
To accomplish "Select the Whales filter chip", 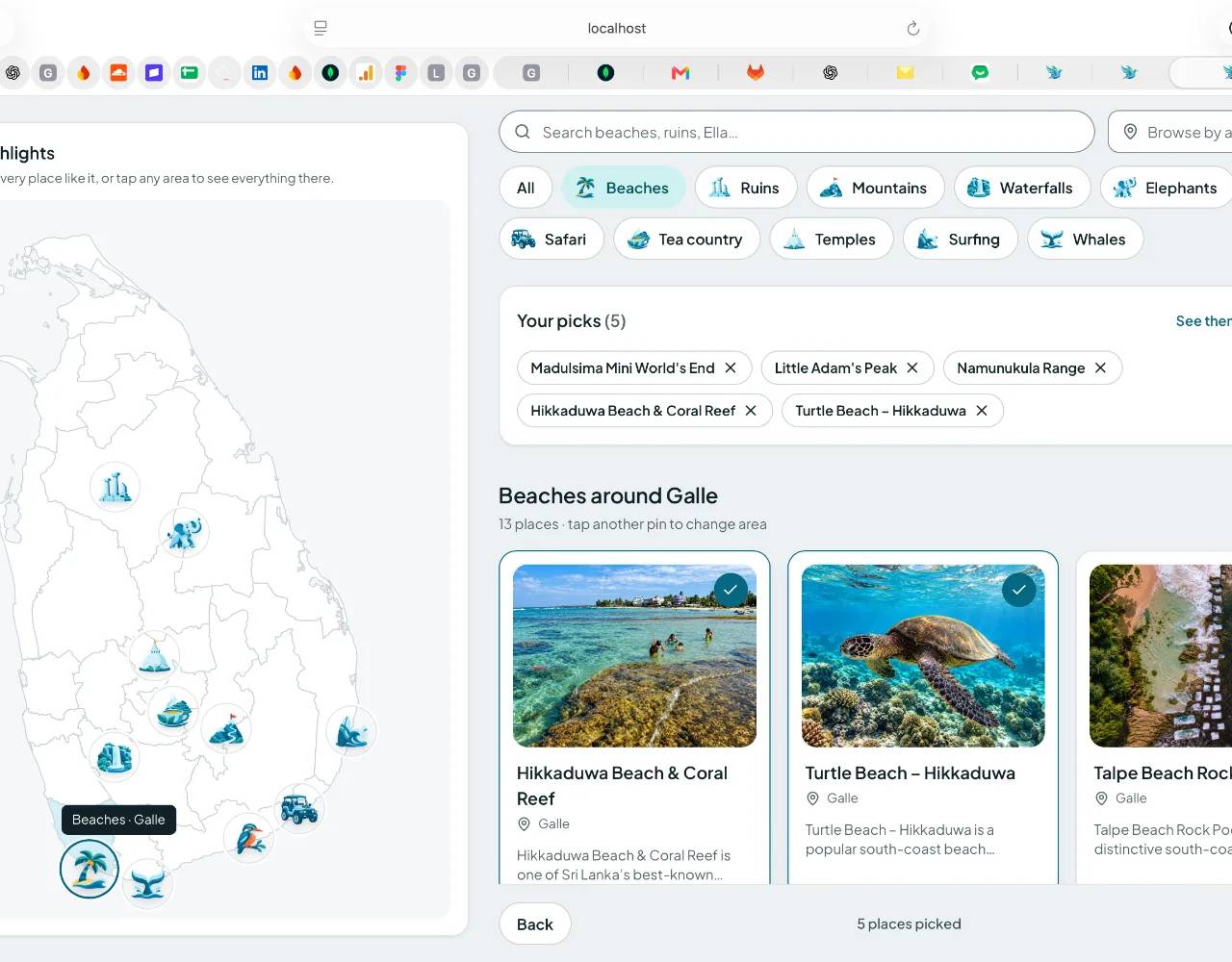I will point(1086,239).
